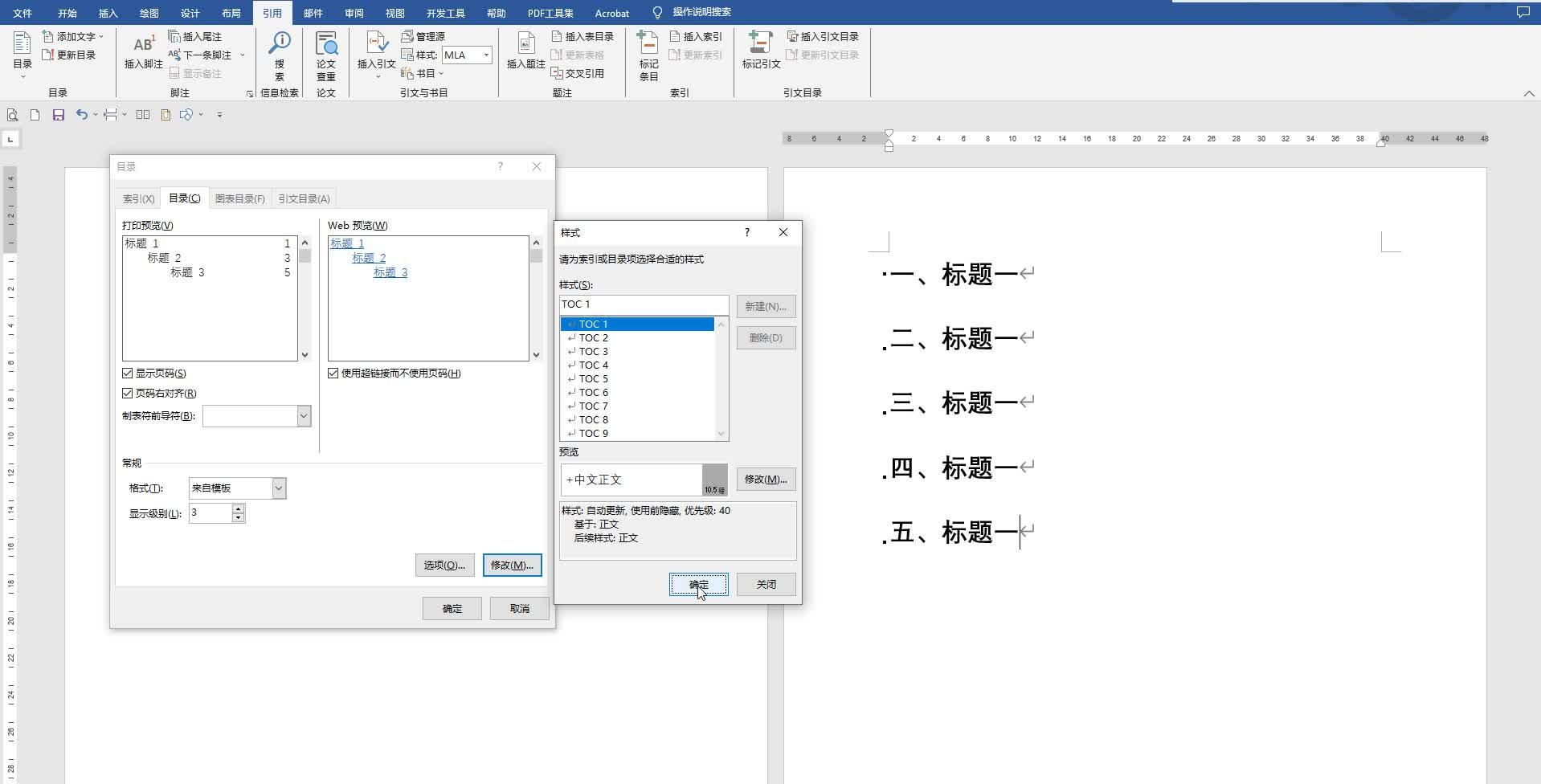
Task: Expand the 书目 dropdown arrow
Action: pyautogui.click(x=441, y=74)
